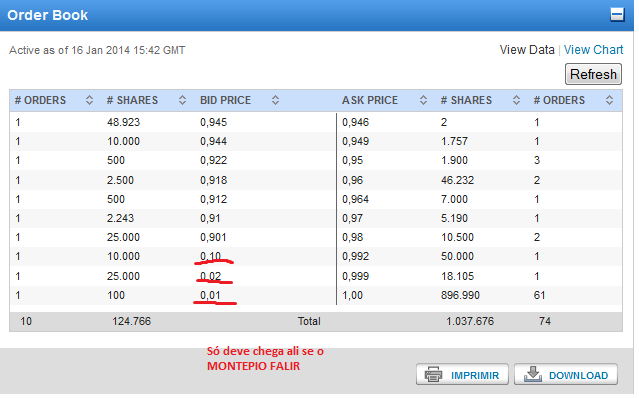639x398 pixels.
Task: Click the Order Book panel title
Action: [47, 15]
